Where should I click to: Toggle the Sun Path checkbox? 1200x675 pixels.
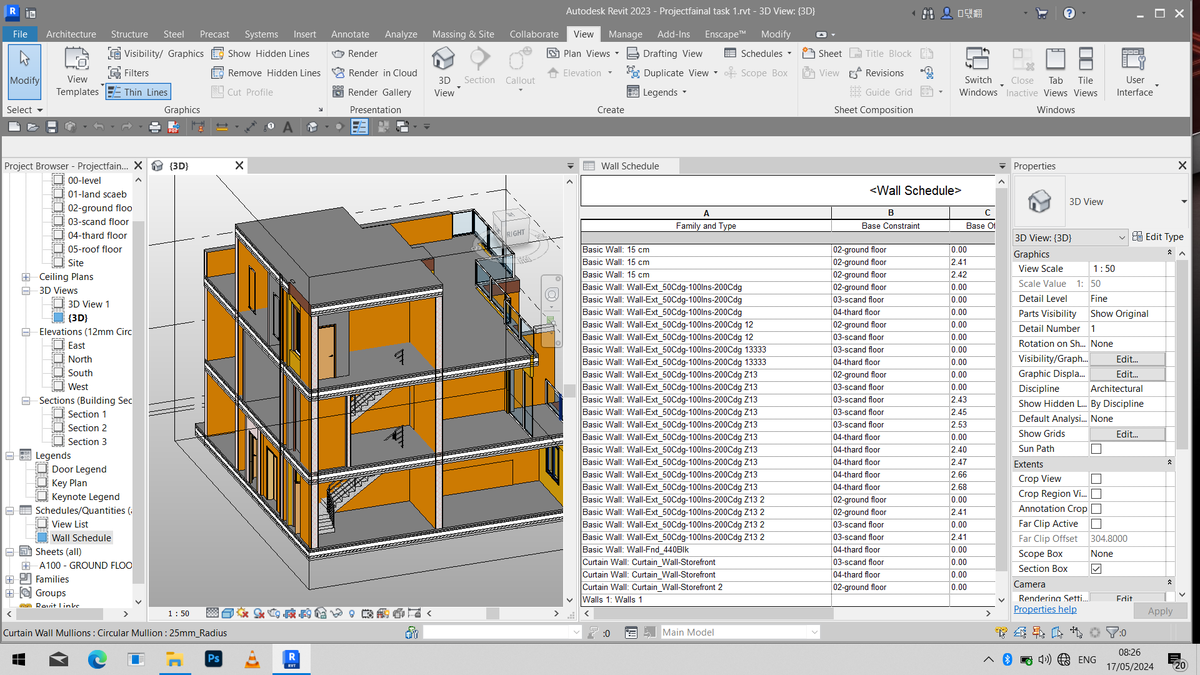point(1095,449)
